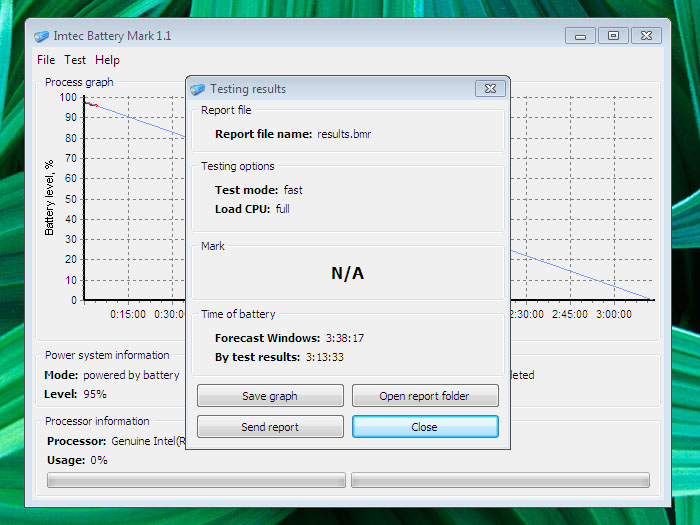Click the right progress bar at bottom
The width and height of the screenshot is (700, 525).
click(x=500, y=480)
